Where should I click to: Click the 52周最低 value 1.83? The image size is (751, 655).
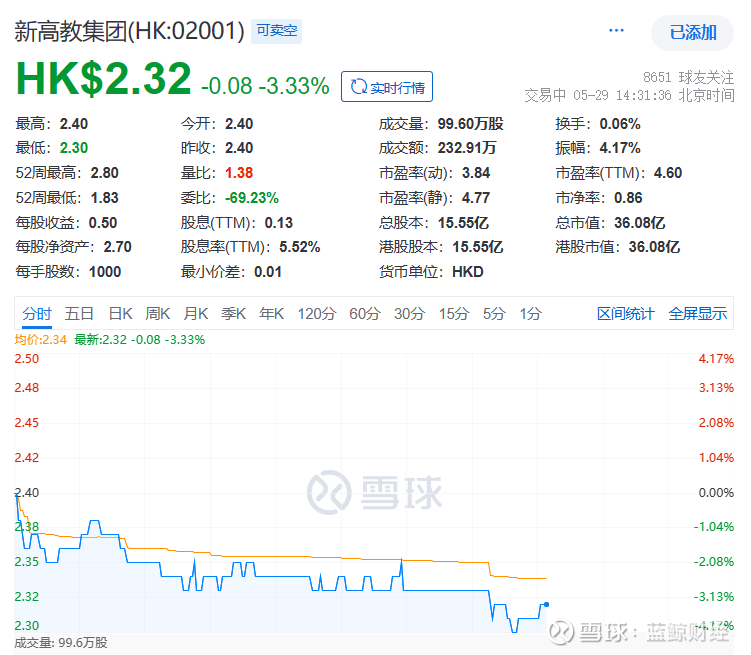104,198
